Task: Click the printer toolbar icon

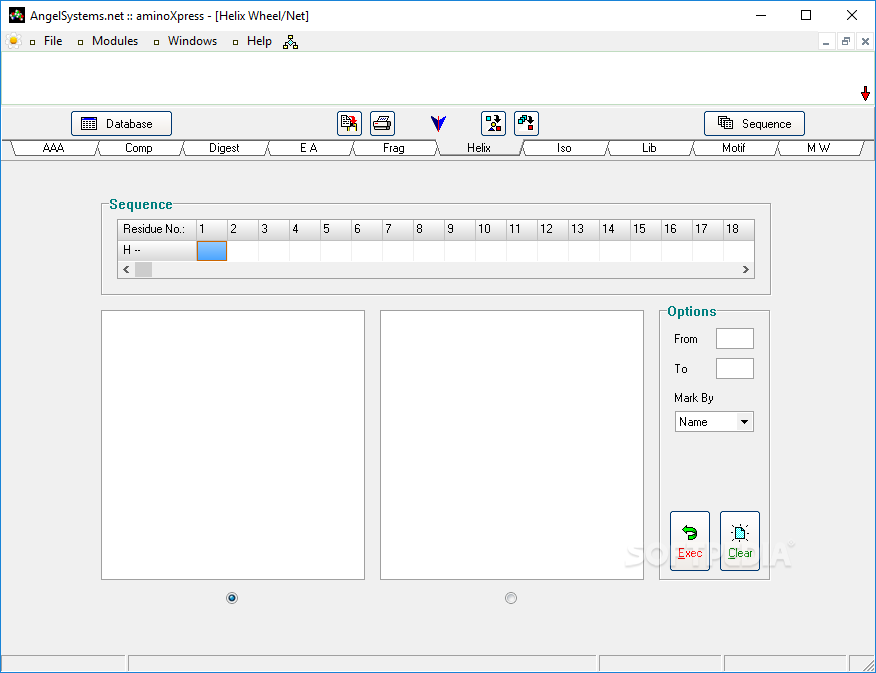Action: (382, 123)
